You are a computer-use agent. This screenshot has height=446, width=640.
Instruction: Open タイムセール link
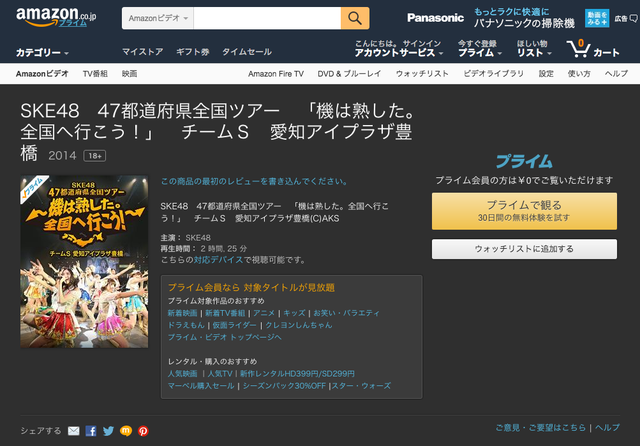pyautogui.click(x=247, y=52)
